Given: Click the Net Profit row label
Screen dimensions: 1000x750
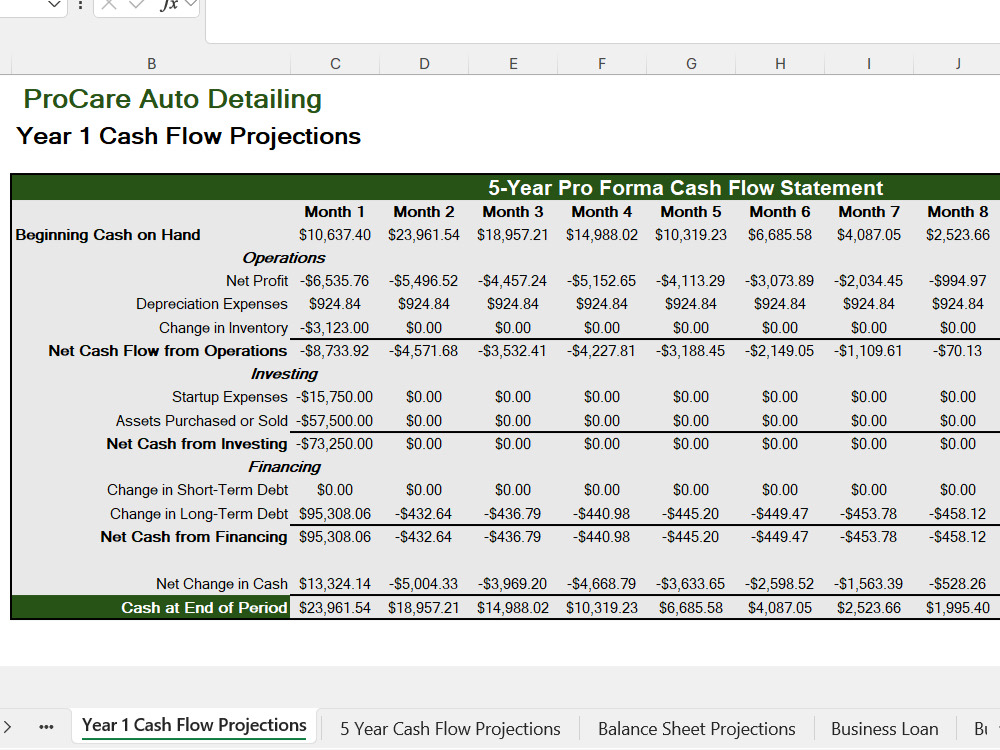Looking at the screenshot, I should [x=256, y=281].
